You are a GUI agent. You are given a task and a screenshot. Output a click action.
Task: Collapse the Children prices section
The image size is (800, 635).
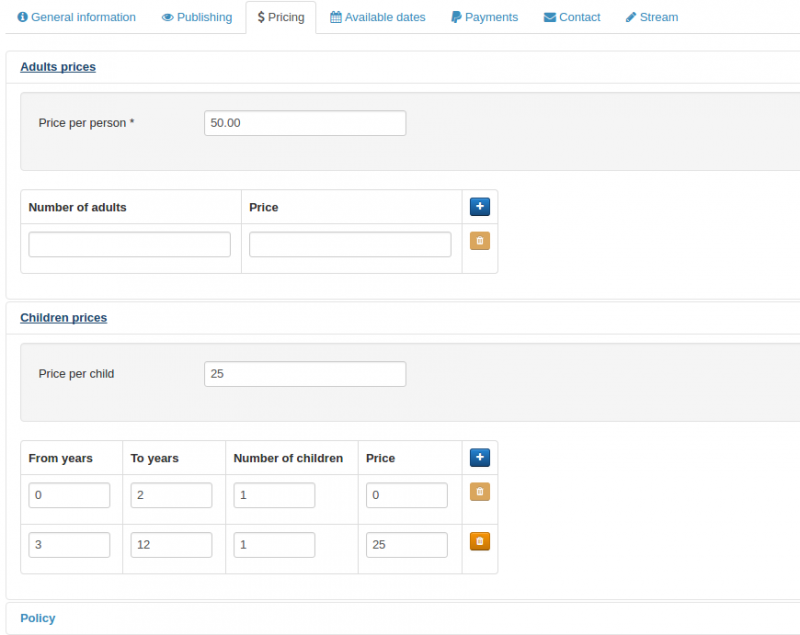click(63, 318)
